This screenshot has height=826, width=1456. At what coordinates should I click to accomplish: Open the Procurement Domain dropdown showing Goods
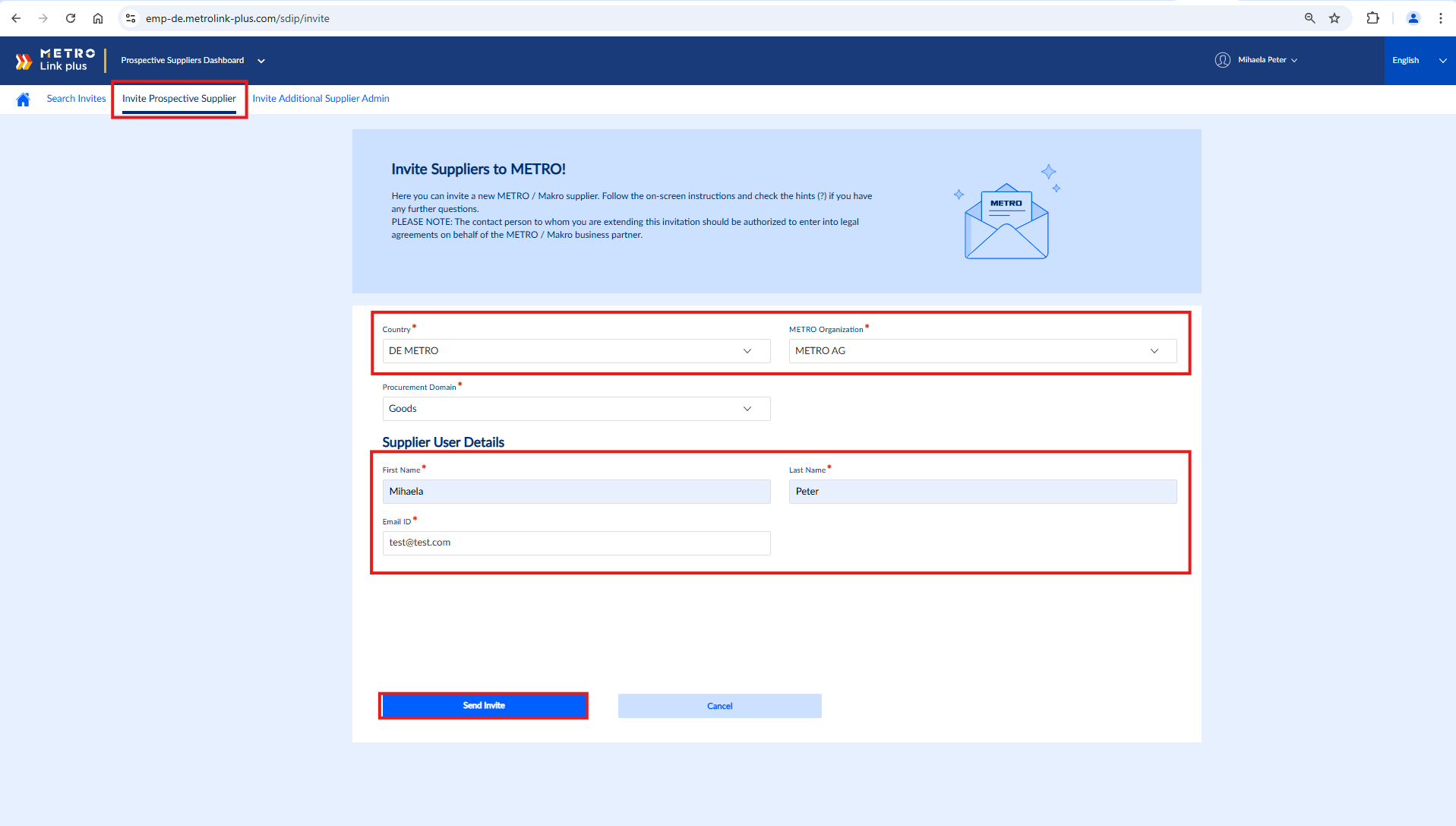(576, 409)
